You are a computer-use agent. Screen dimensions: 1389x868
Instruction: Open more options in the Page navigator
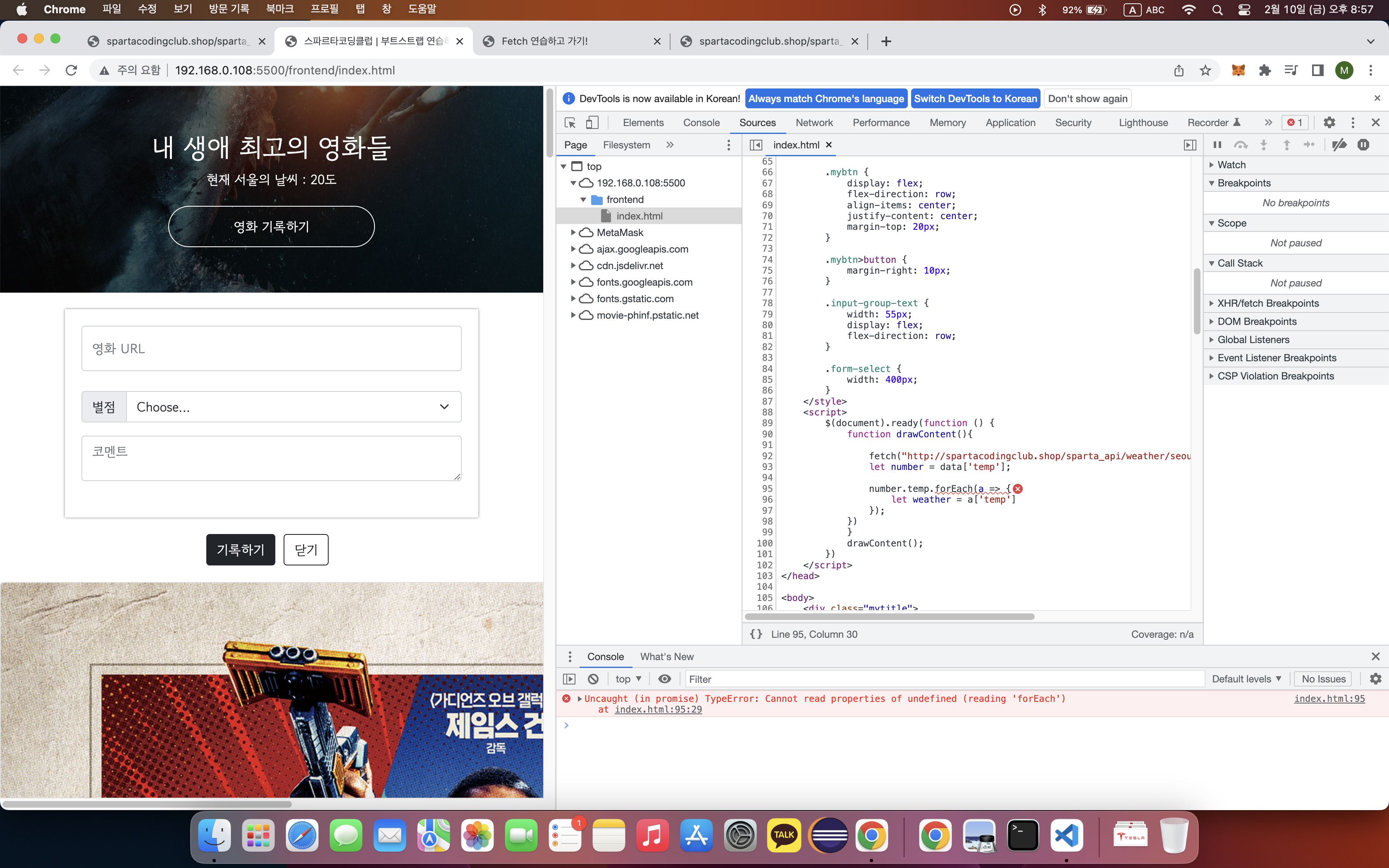tap(728, 145)
